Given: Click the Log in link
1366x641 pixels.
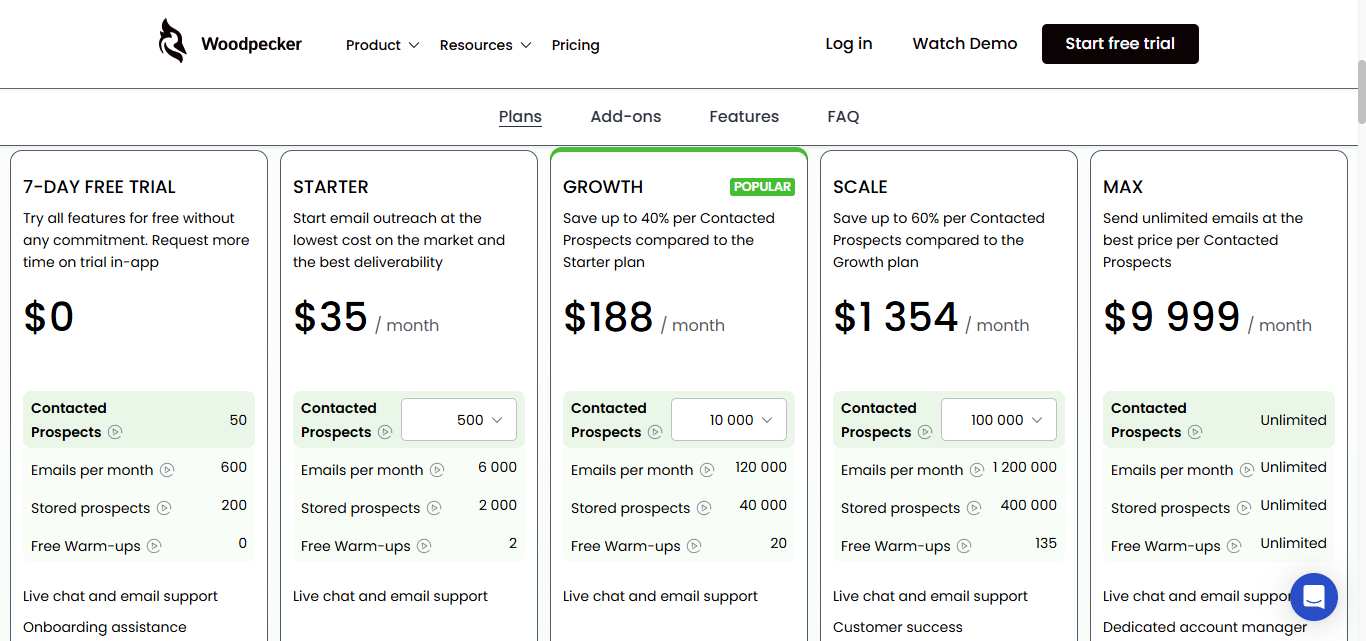Looking at the screenshot, I should (x=848, y=43).
